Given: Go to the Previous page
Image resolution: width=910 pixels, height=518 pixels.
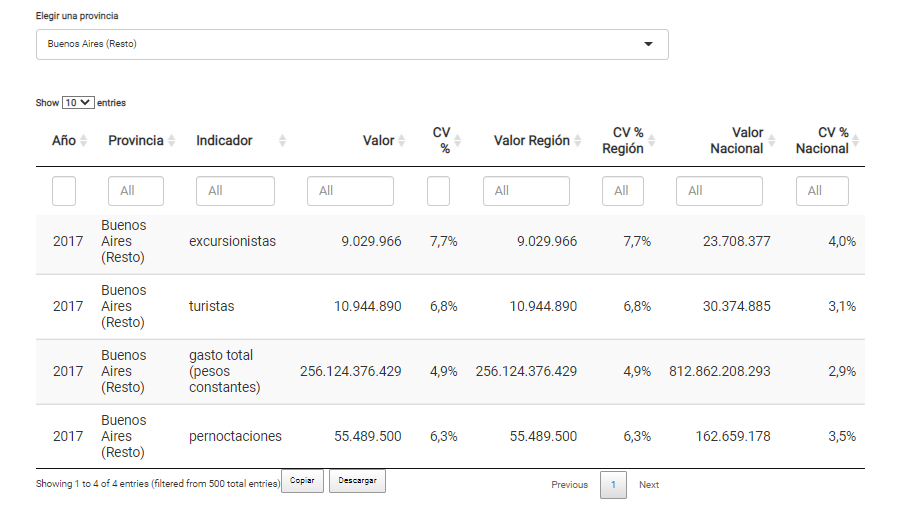Looking at the screenshot, I should 569,485.
